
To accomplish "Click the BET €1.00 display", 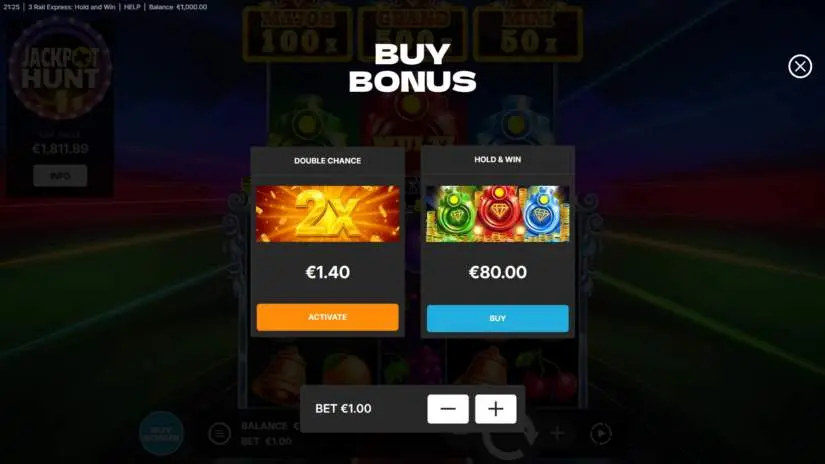I will pyautogui.click(x=343, y=409).
